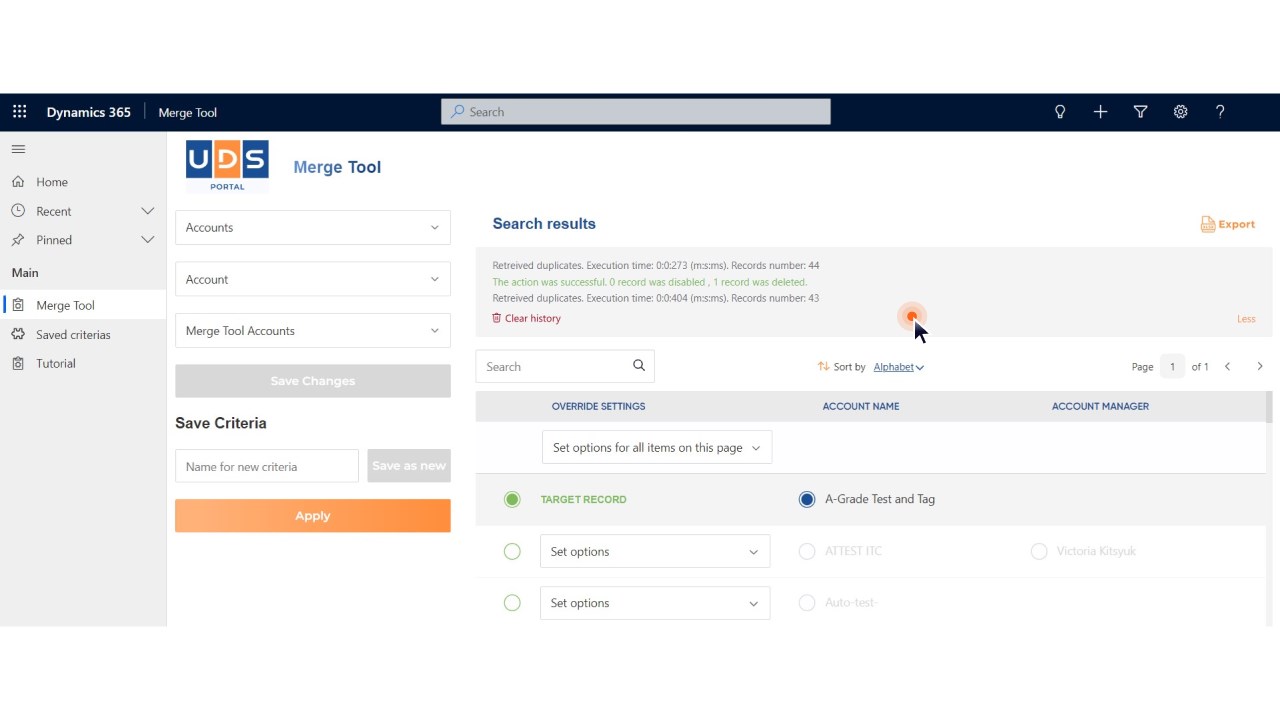Click the Clear history link
The height and width of the screenshot is (720, 1280).
(x=533, y=318)
